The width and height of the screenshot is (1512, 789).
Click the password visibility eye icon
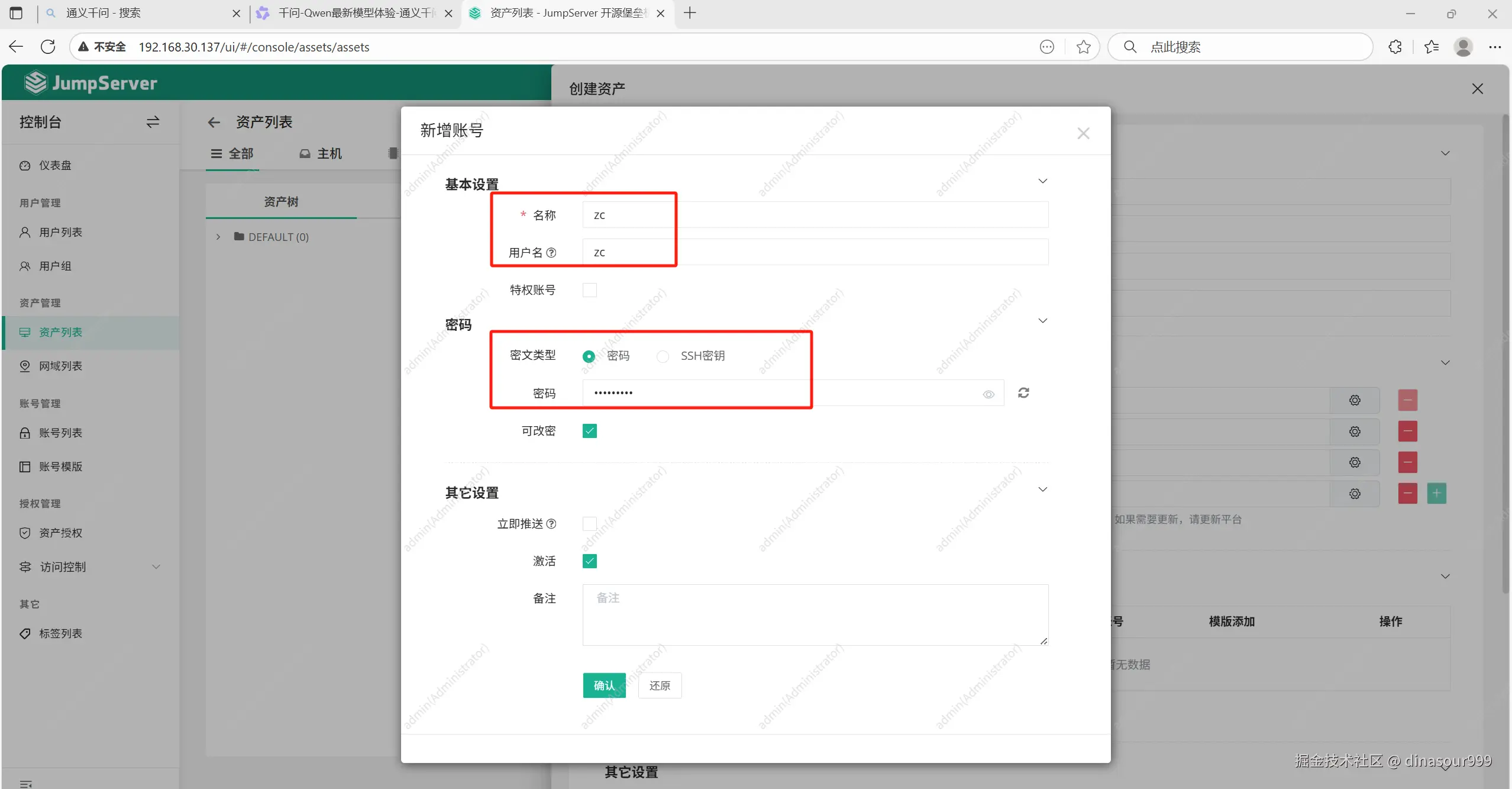click(x=988, y=394)
